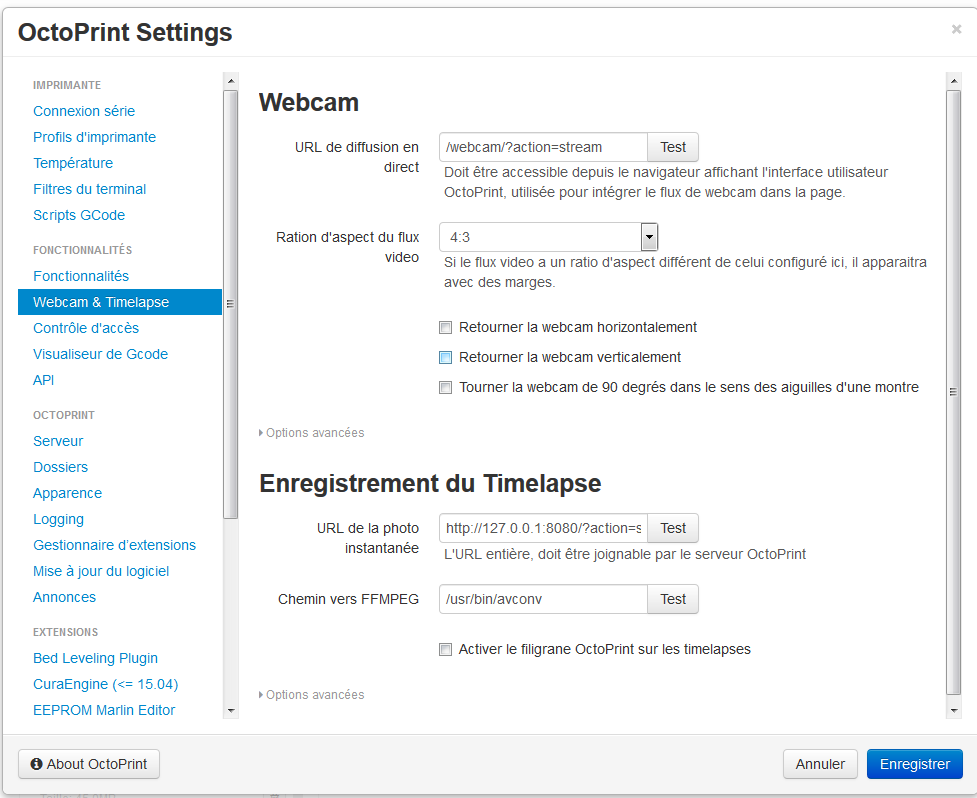Check rotate webcam 90 degrees option
Viewport: 977px width, 798px height.
click(446, 387)
